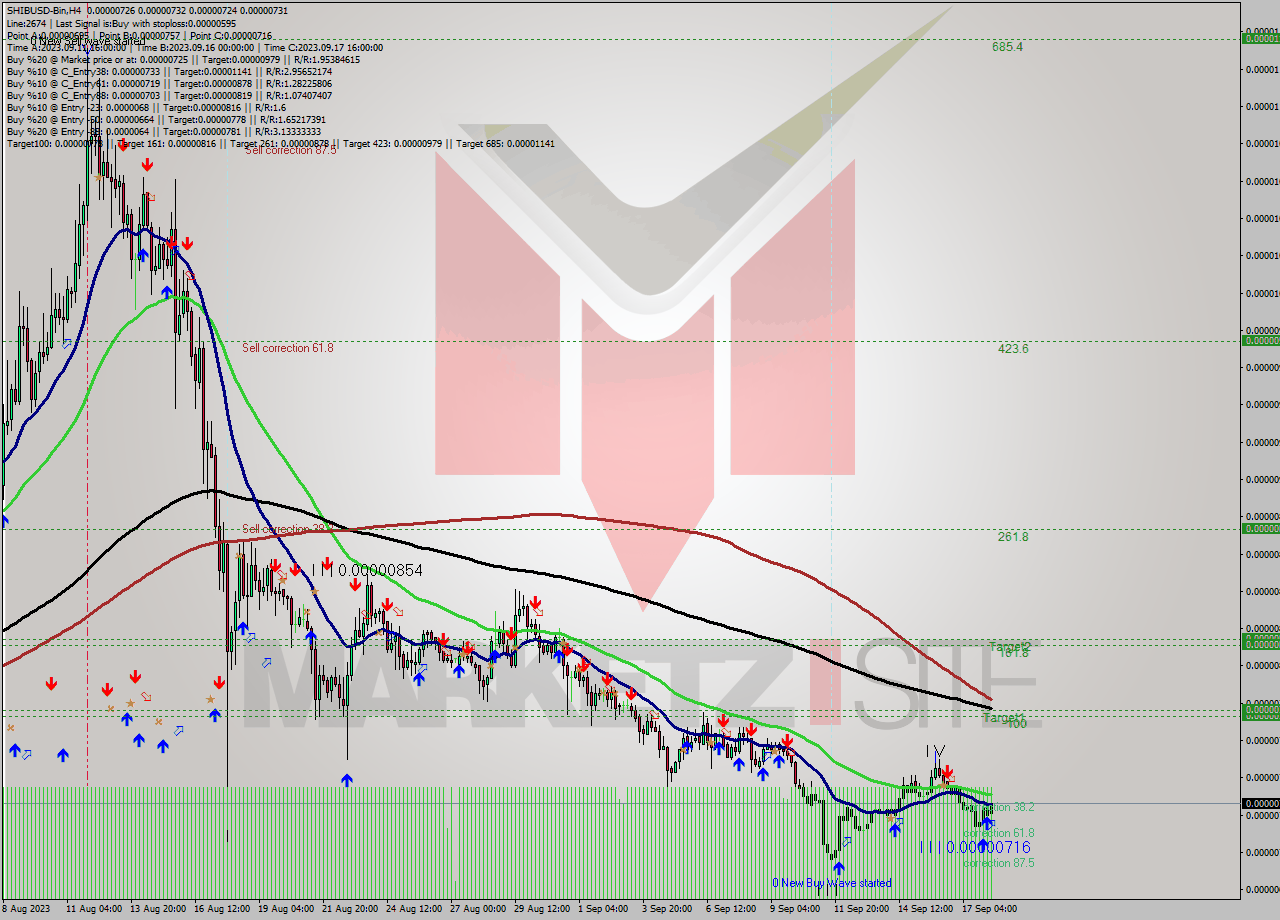Viewport: 1280px width, 920px height.
Task: Click the 11 Sep 20:00 time label
Action: click(862, 908)
